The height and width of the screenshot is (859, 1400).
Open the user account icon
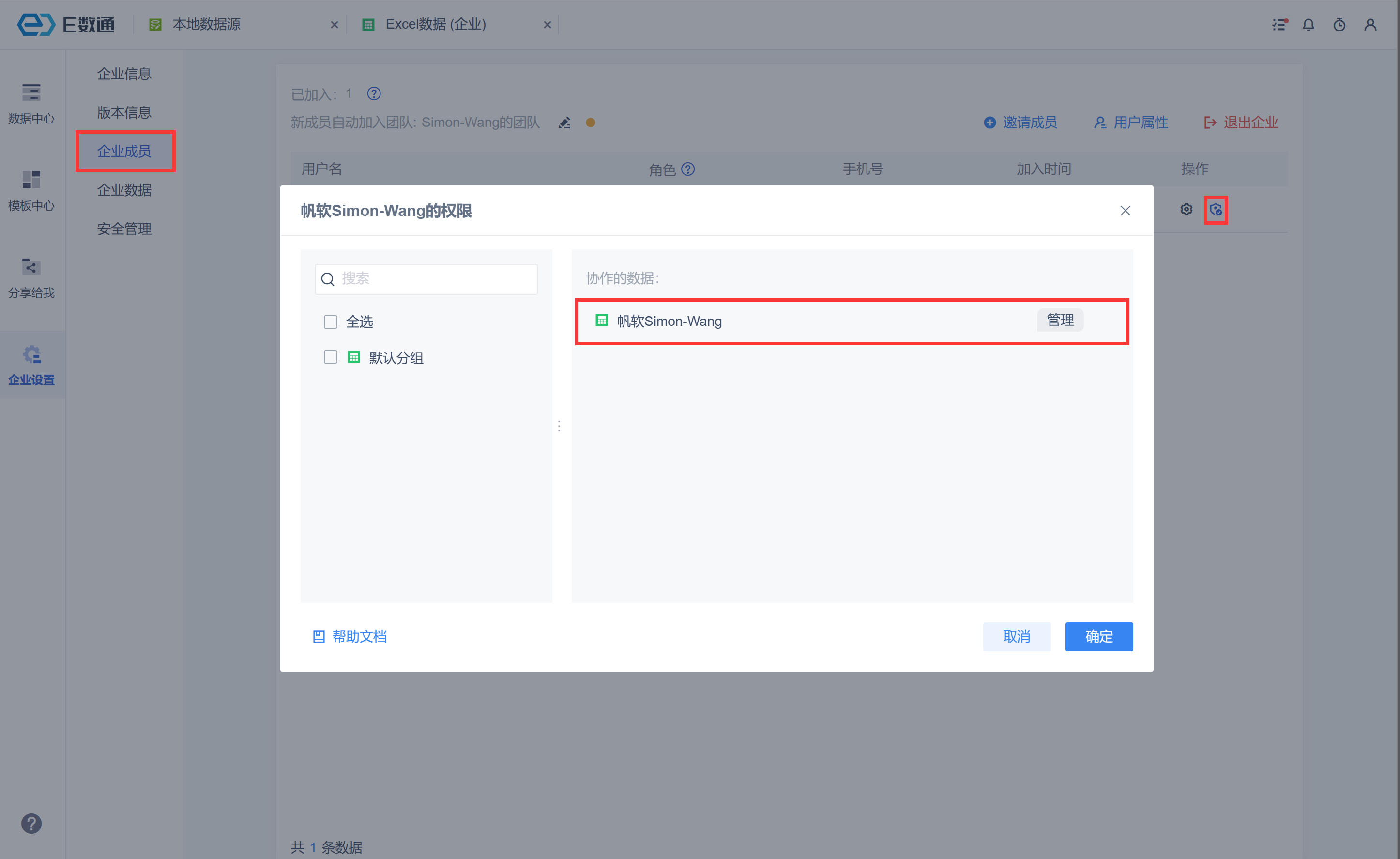(1370, 24)
